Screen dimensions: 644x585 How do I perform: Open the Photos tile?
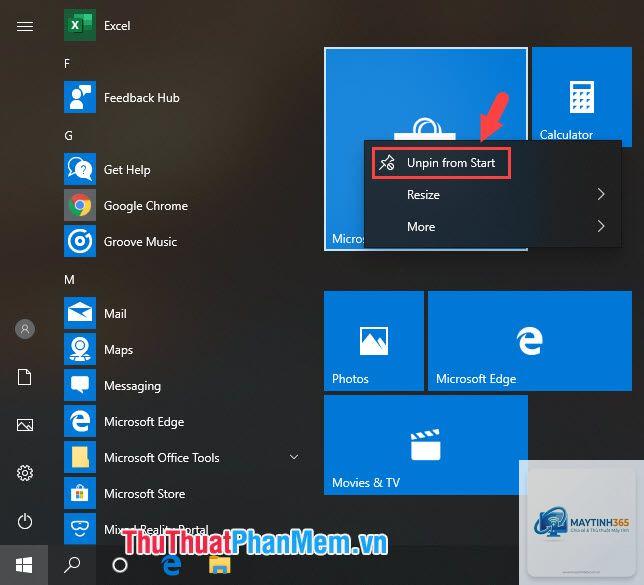(x=374, y=341)
